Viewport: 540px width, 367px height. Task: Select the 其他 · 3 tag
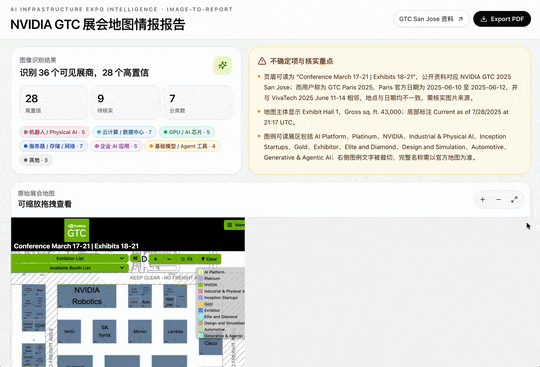(x=36, y=160)
